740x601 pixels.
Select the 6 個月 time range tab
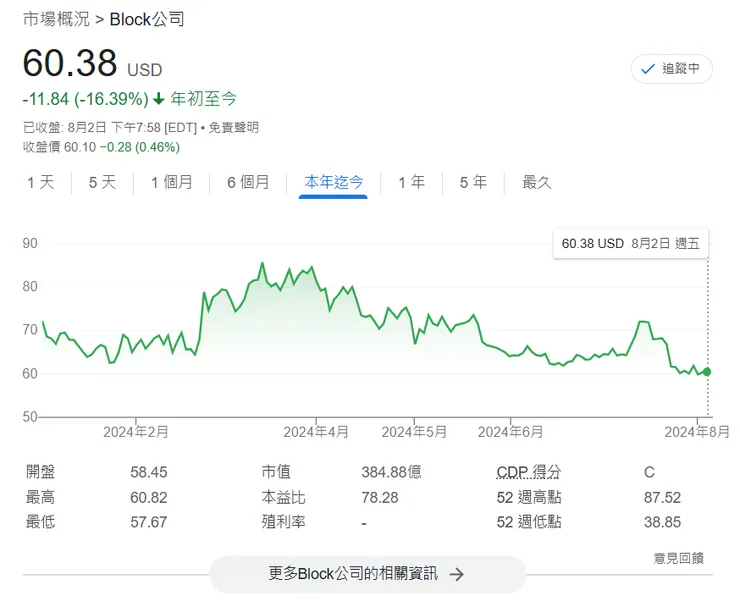[248, 182]
